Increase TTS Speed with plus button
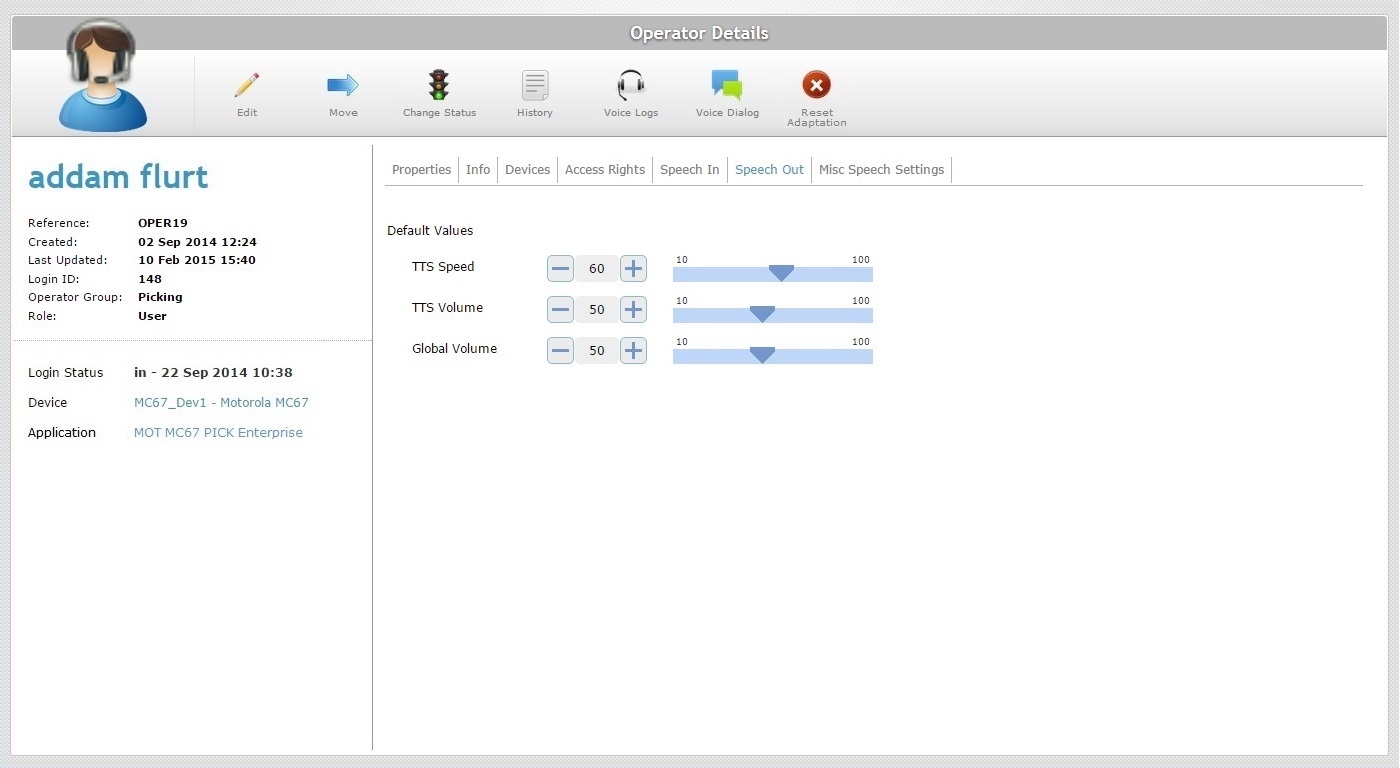Image resolution: width=1400 pixels, height=768 pixels. (633, 268)
